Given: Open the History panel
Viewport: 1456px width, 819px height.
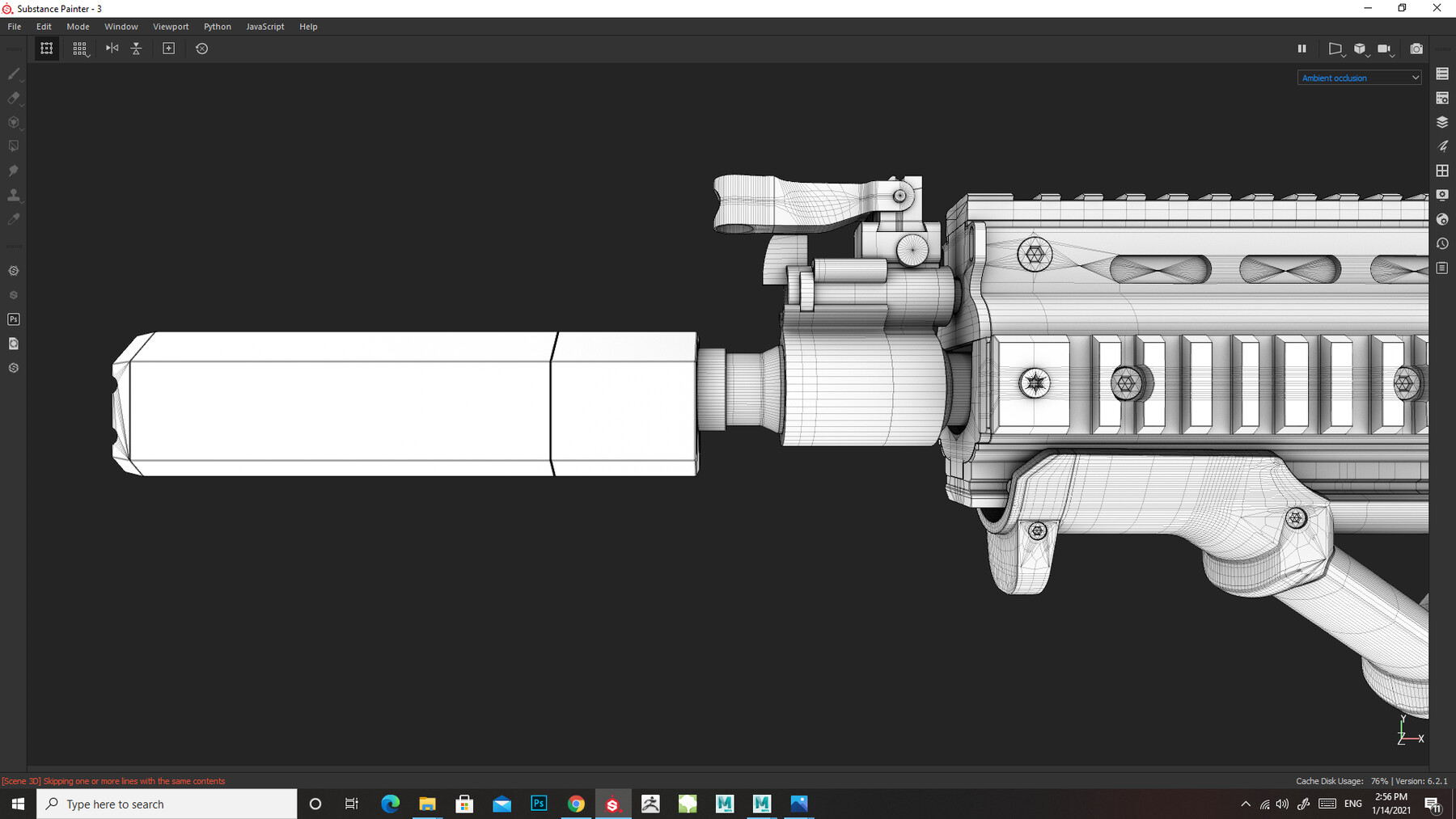Looking at the screenshot, I should coord(1442,243).
